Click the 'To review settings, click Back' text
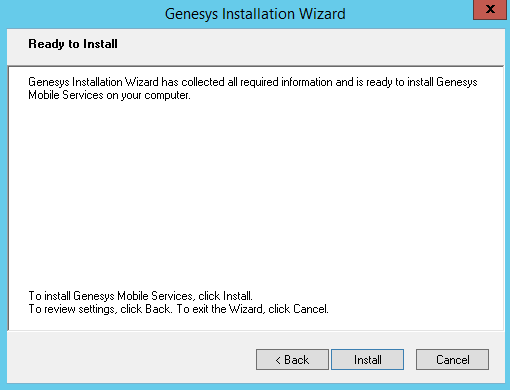Image resolution: width=510 pixels, height=390 pixels. pyautogui.click(x=100, y=309)
